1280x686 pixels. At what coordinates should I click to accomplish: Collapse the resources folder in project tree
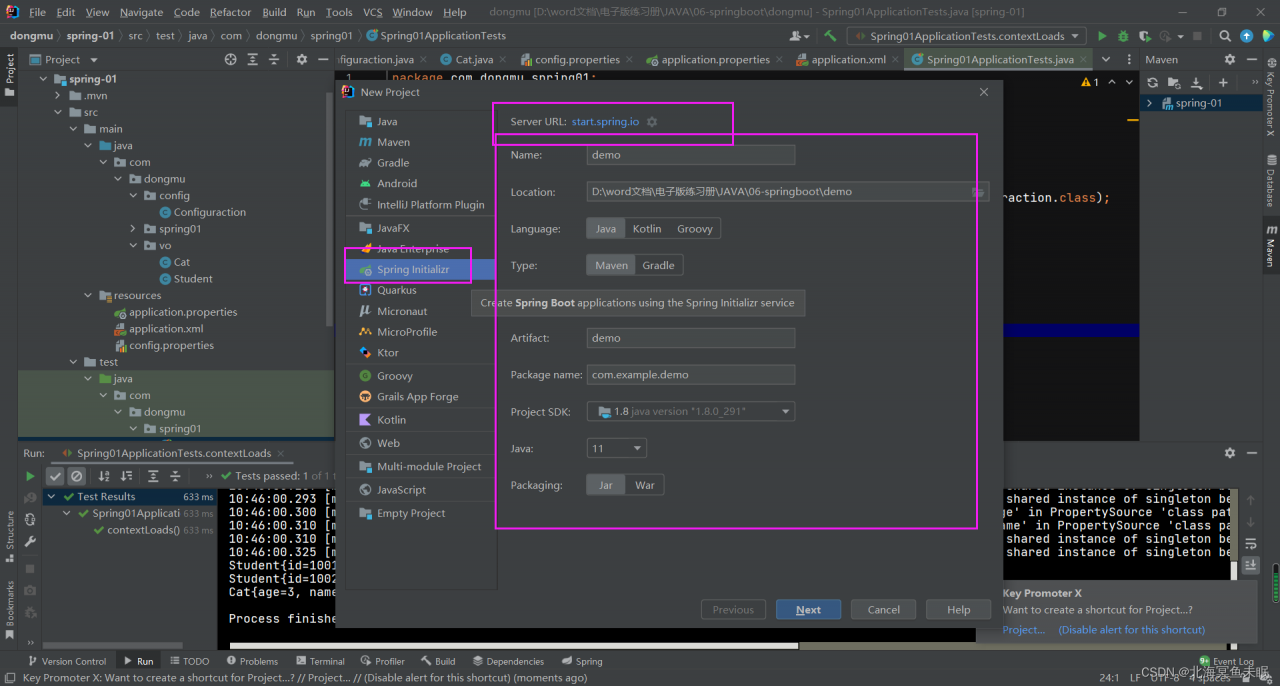(x=89, y=296)
